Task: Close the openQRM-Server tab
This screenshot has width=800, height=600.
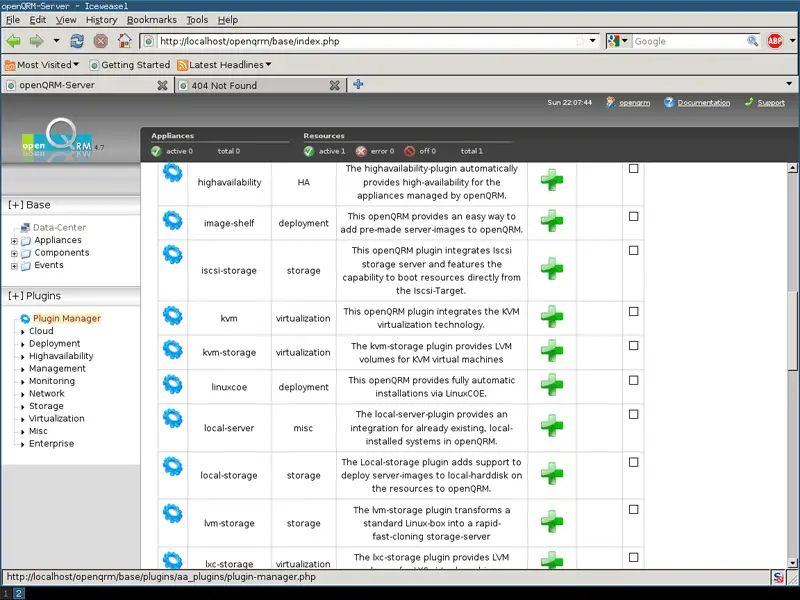Action: 162,85
